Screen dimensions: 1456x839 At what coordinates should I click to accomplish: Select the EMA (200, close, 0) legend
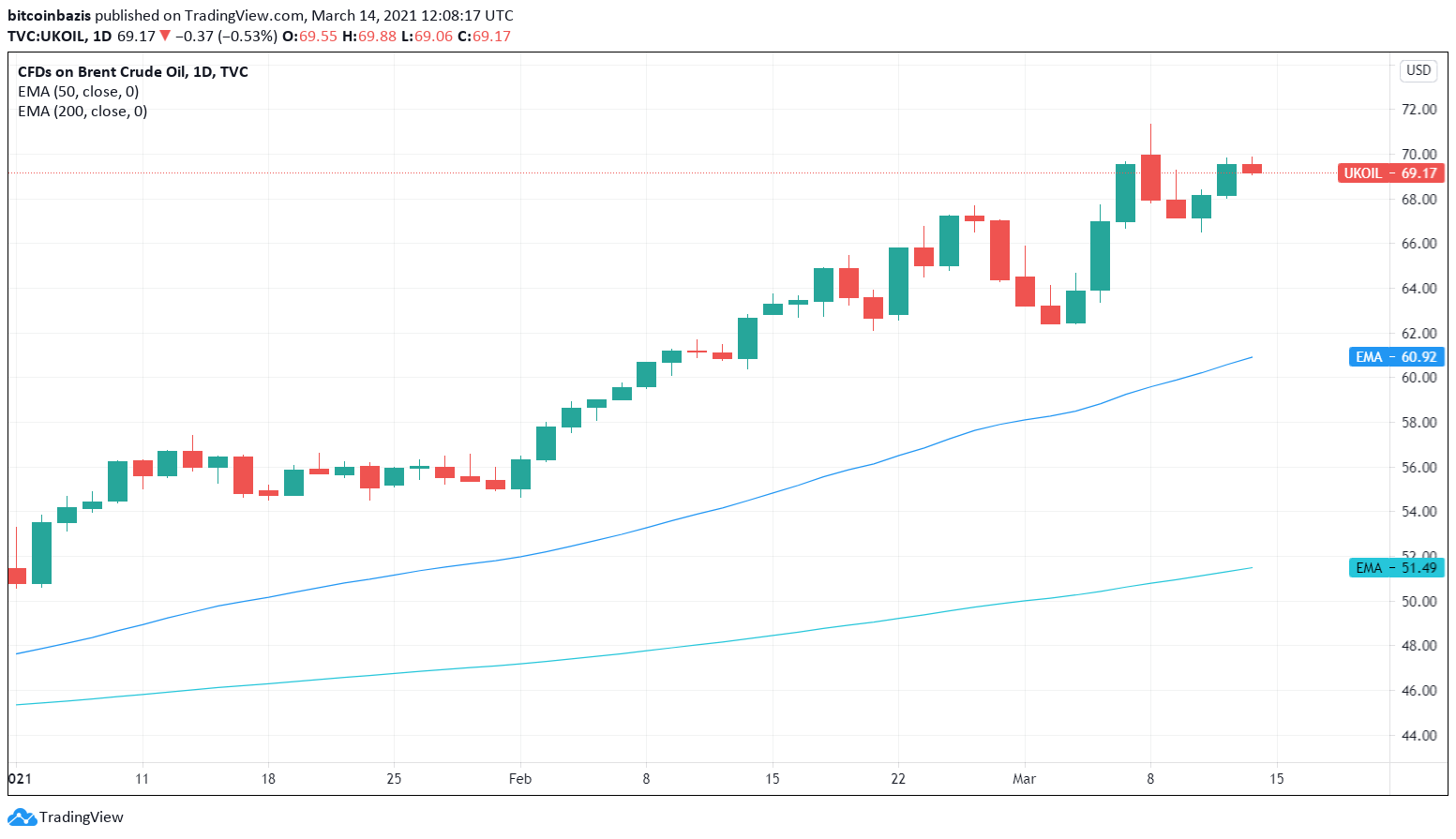coord(83,112)
